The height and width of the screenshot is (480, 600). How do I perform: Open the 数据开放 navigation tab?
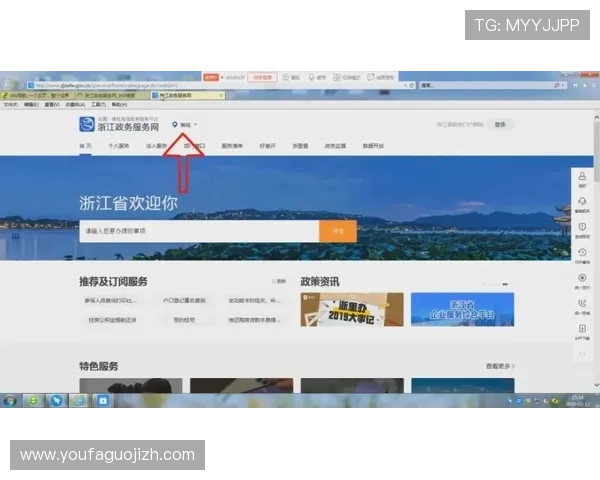[373, 146]
